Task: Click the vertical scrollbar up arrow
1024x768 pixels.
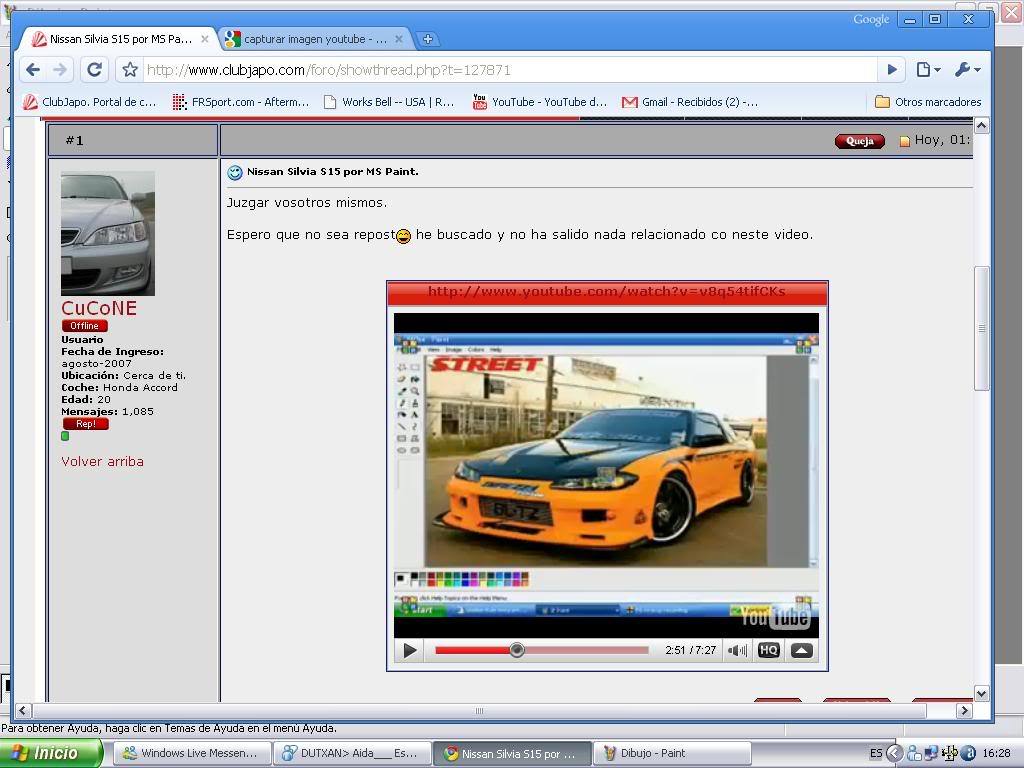Action: [x=982, y=125]
